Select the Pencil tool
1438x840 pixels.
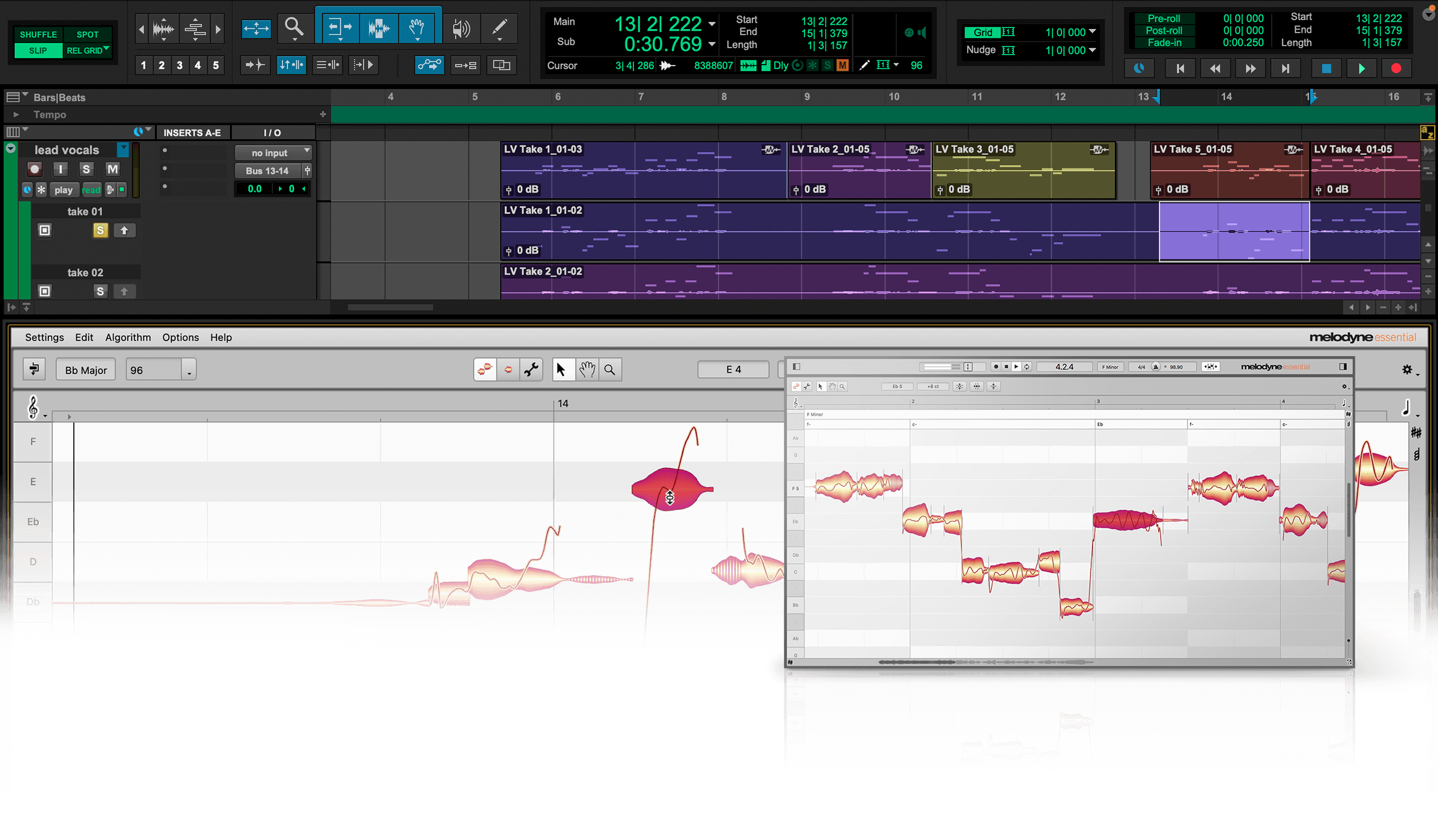coord(499,27)
